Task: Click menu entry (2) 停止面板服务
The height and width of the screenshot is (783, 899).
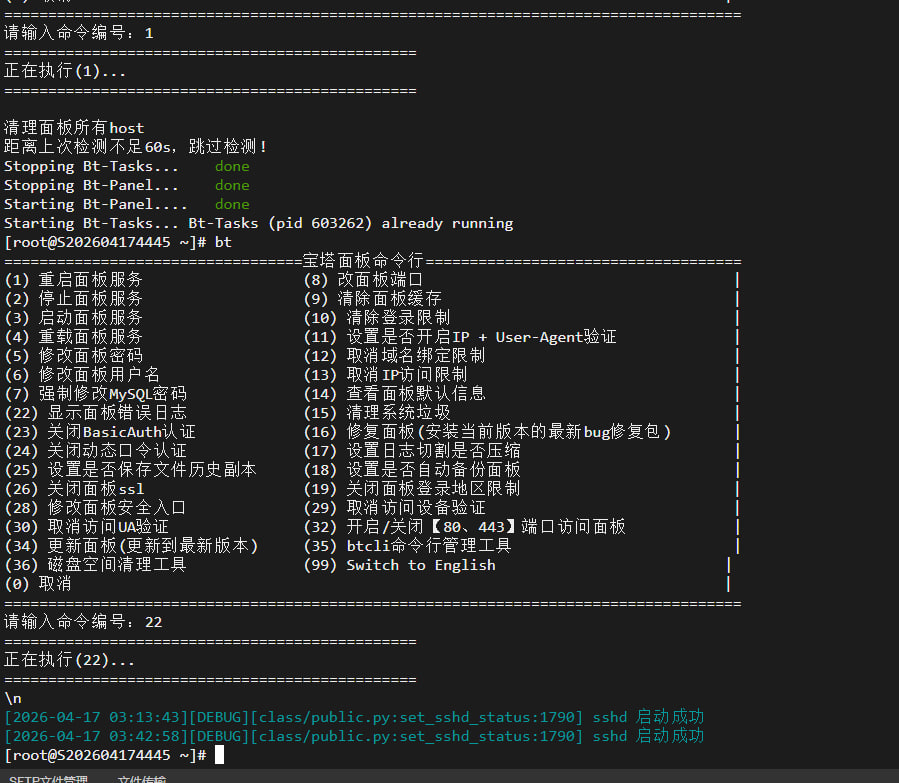Action: [73, 299]
